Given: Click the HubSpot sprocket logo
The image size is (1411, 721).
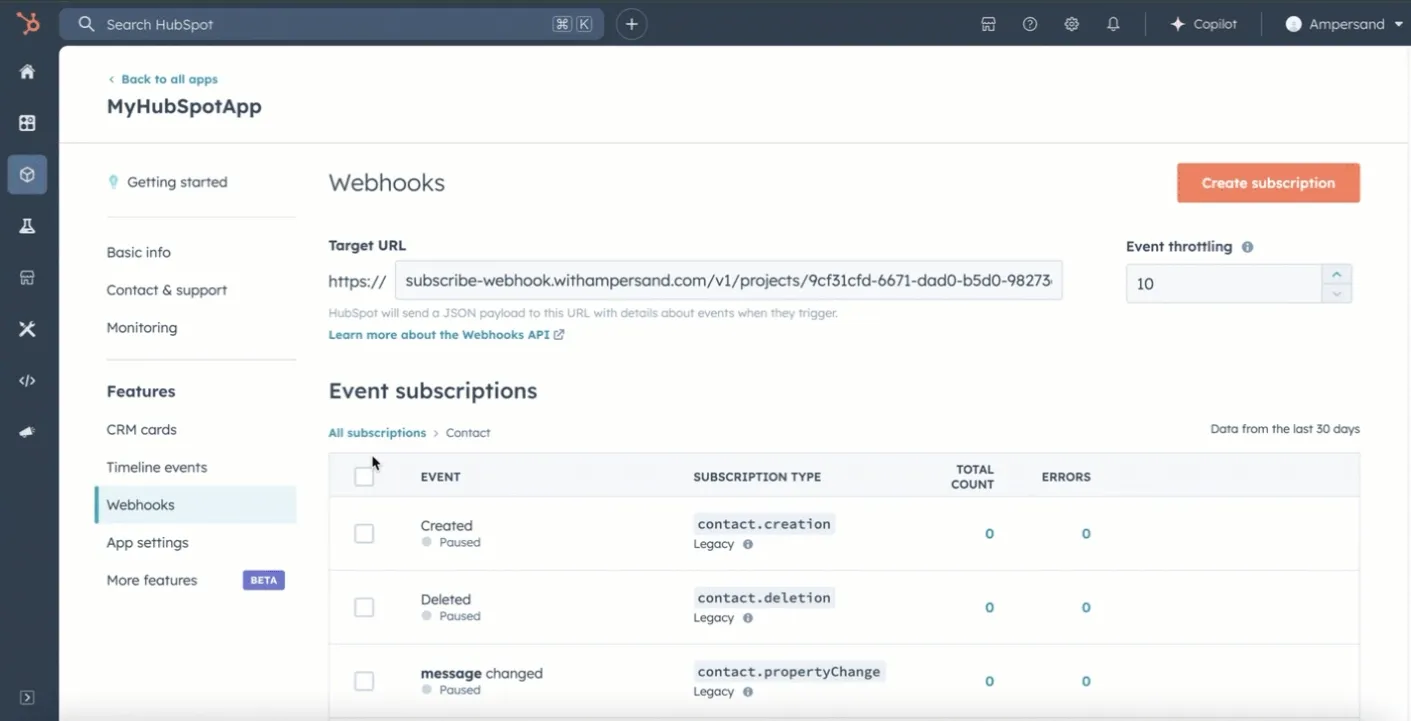Looking at the screenshot, I should pos(27,23).
